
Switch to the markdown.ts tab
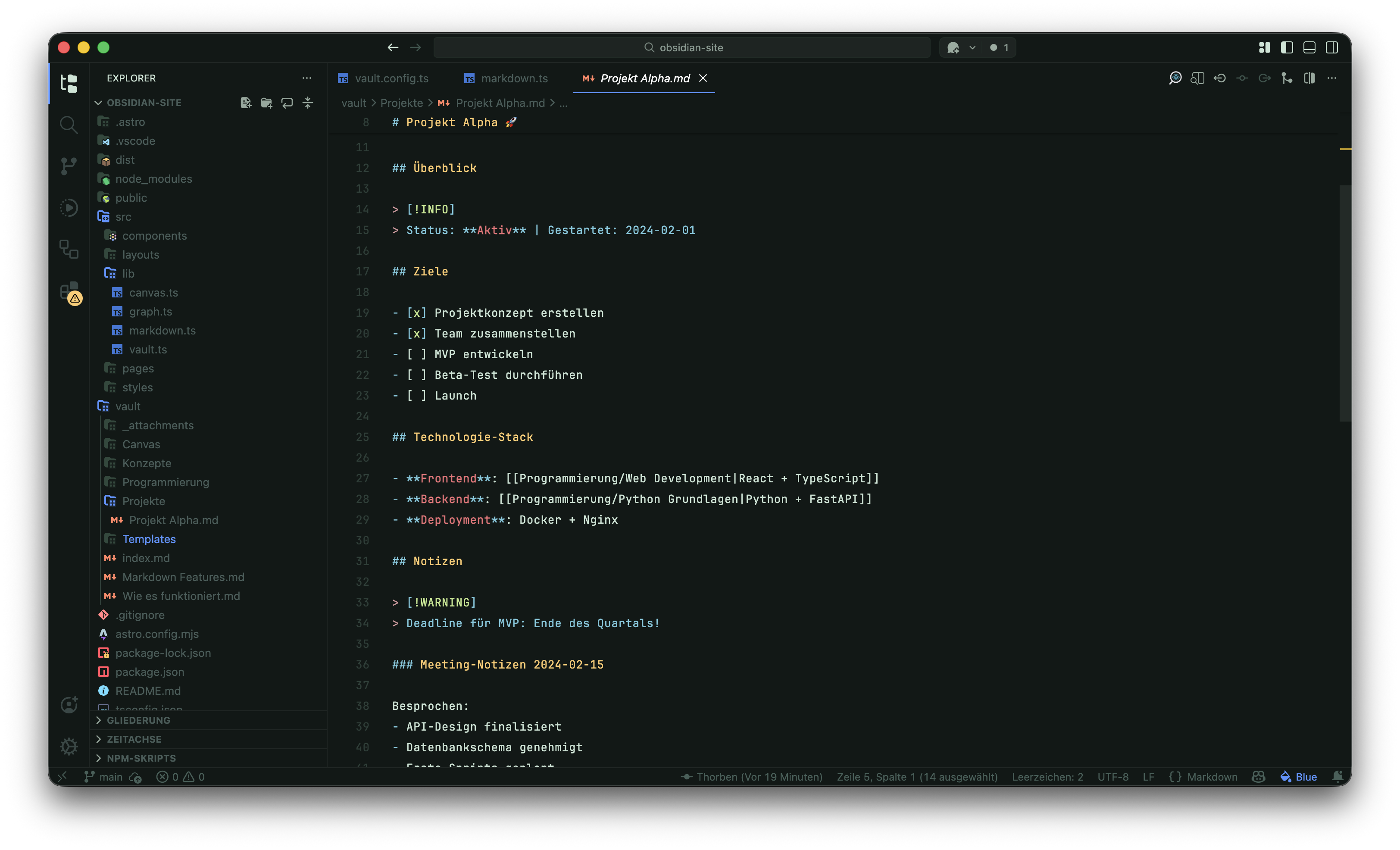click(x=514, y=78)
